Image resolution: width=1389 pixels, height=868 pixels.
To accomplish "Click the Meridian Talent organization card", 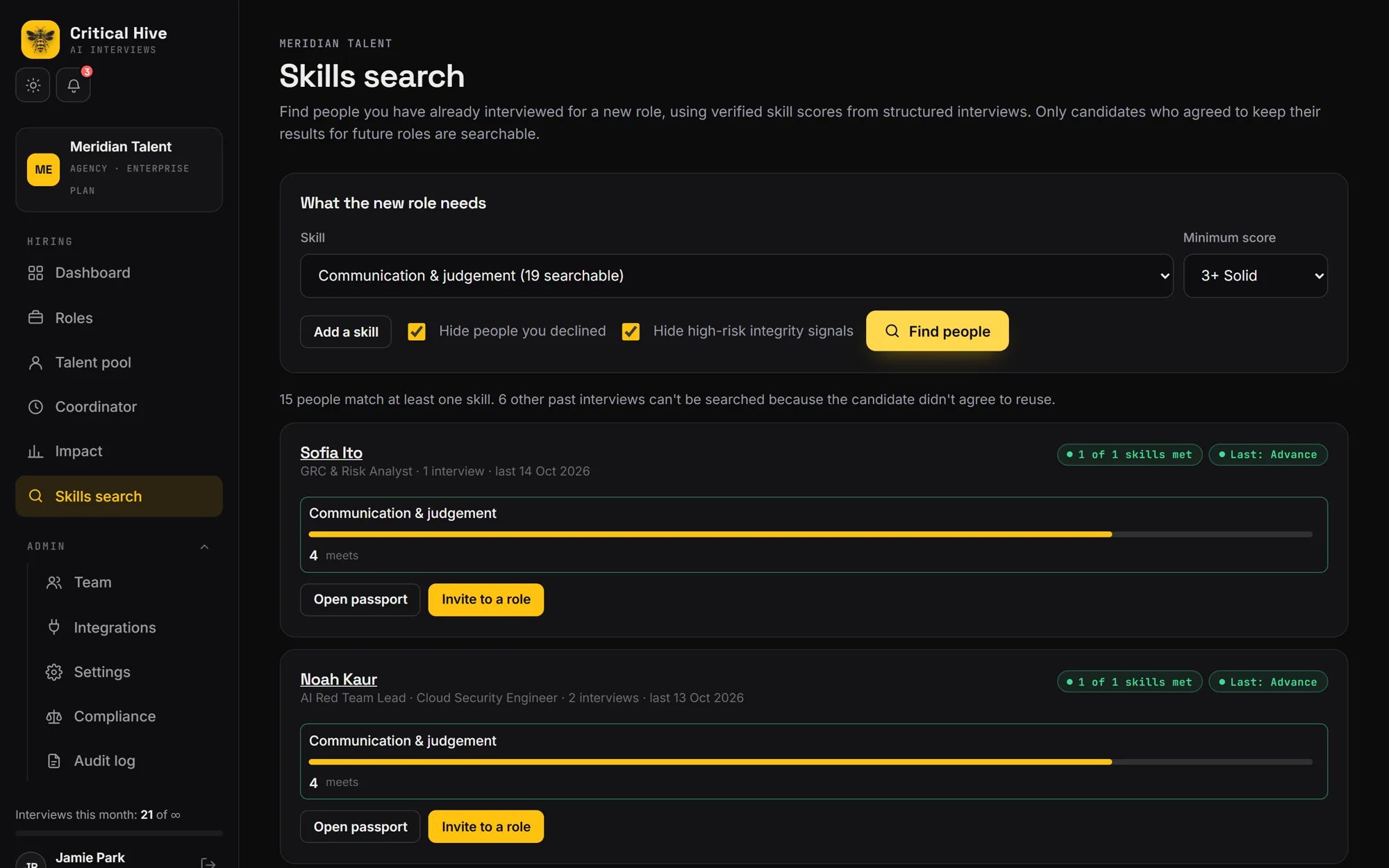I will [119, 169].
